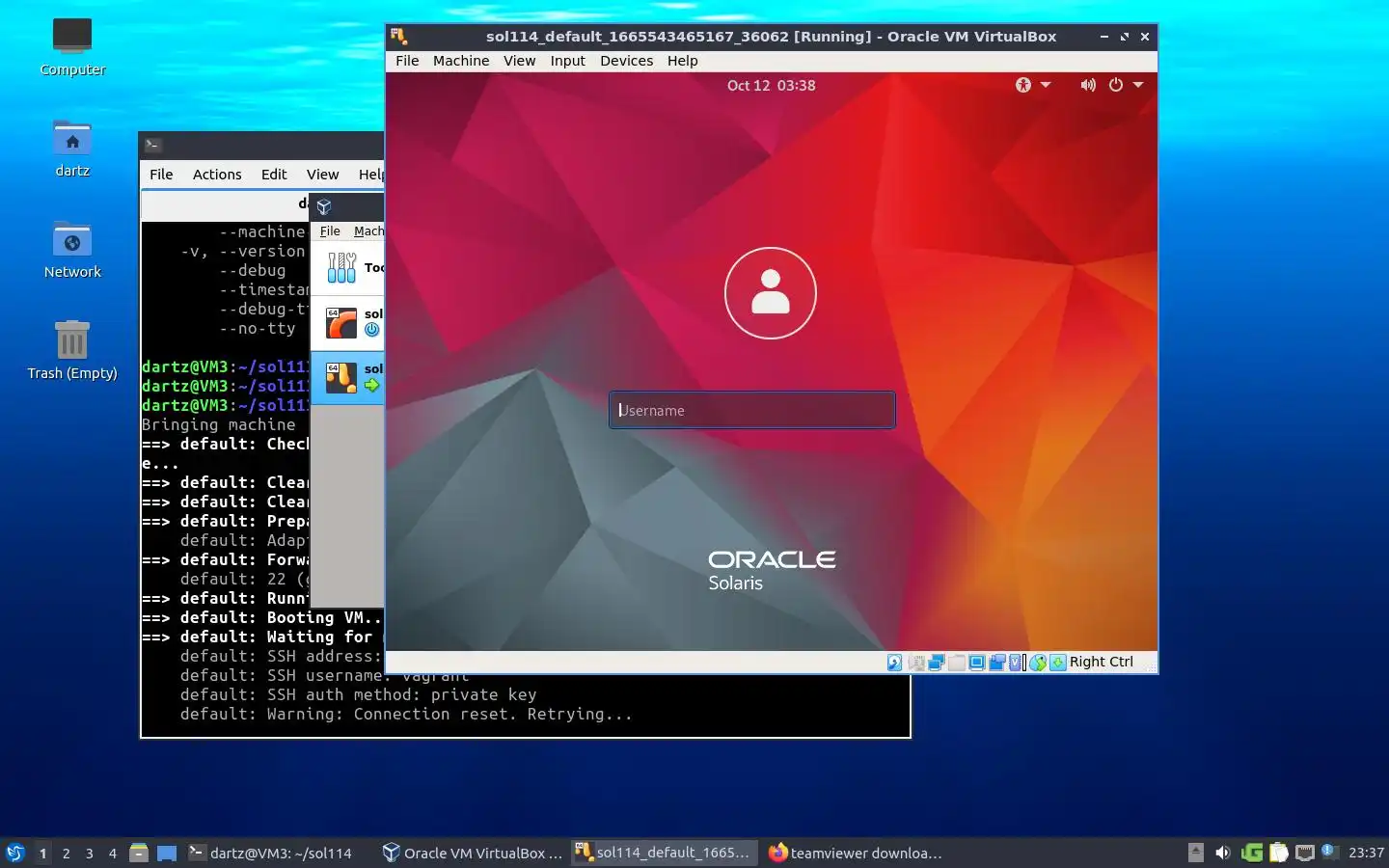This screenshot has height=868, width=1389.
Task: Open the accessibility menu on Solaris login screen
Action: (1032, 85)
